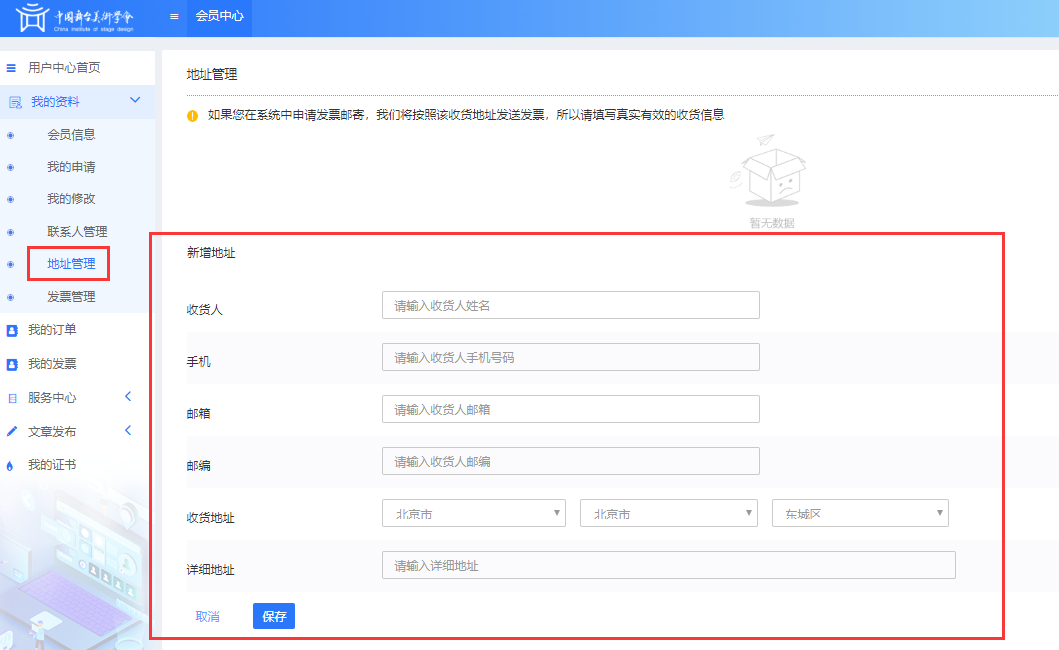Click the hamburger menu icon in header

tap(174, 17)
